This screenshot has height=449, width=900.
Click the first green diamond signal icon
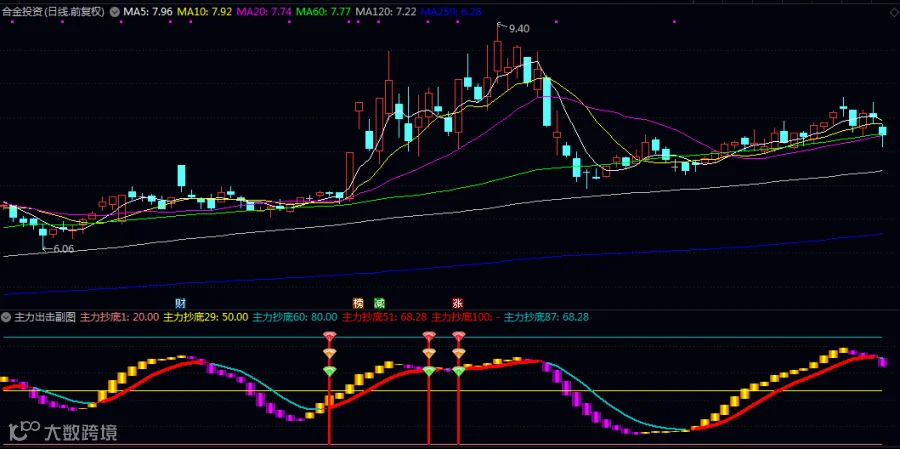click(x=329, y=371)
